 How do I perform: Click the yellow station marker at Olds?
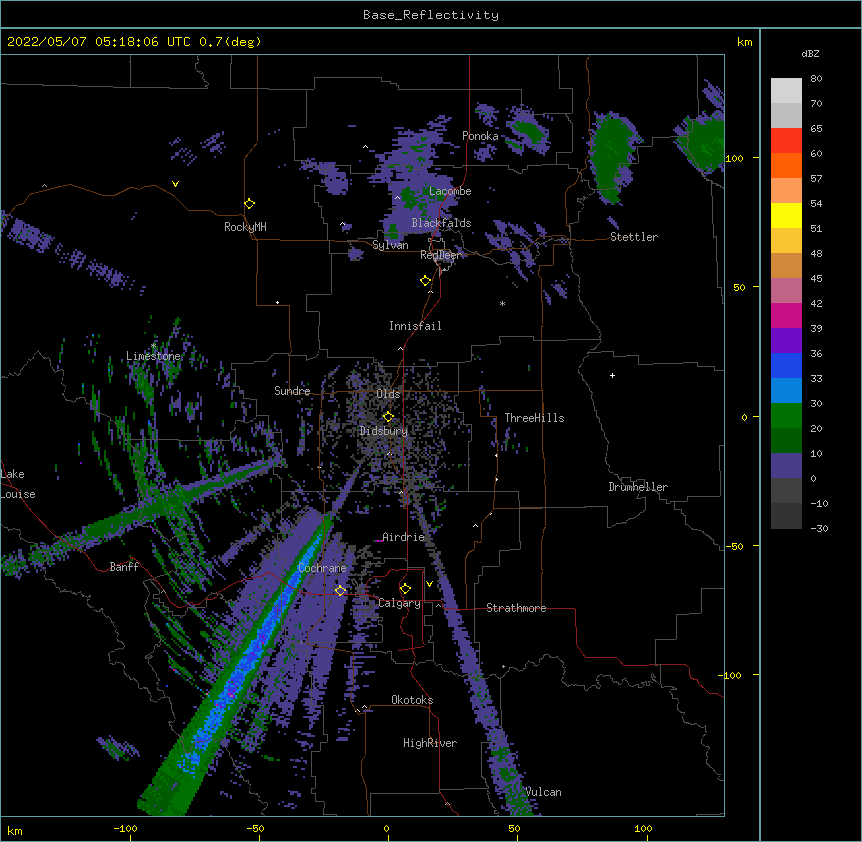tap(388, 417)
